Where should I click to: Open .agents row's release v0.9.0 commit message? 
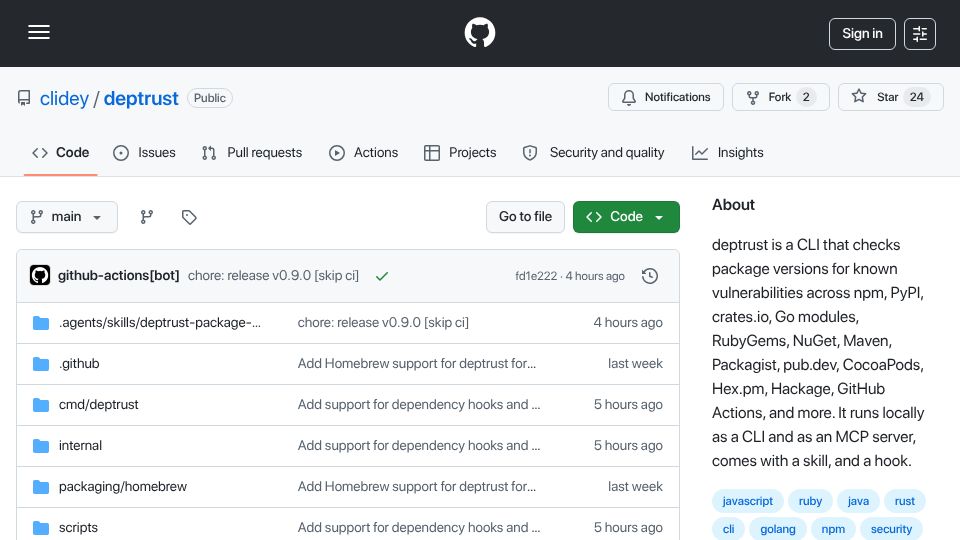tap(383, 323)
